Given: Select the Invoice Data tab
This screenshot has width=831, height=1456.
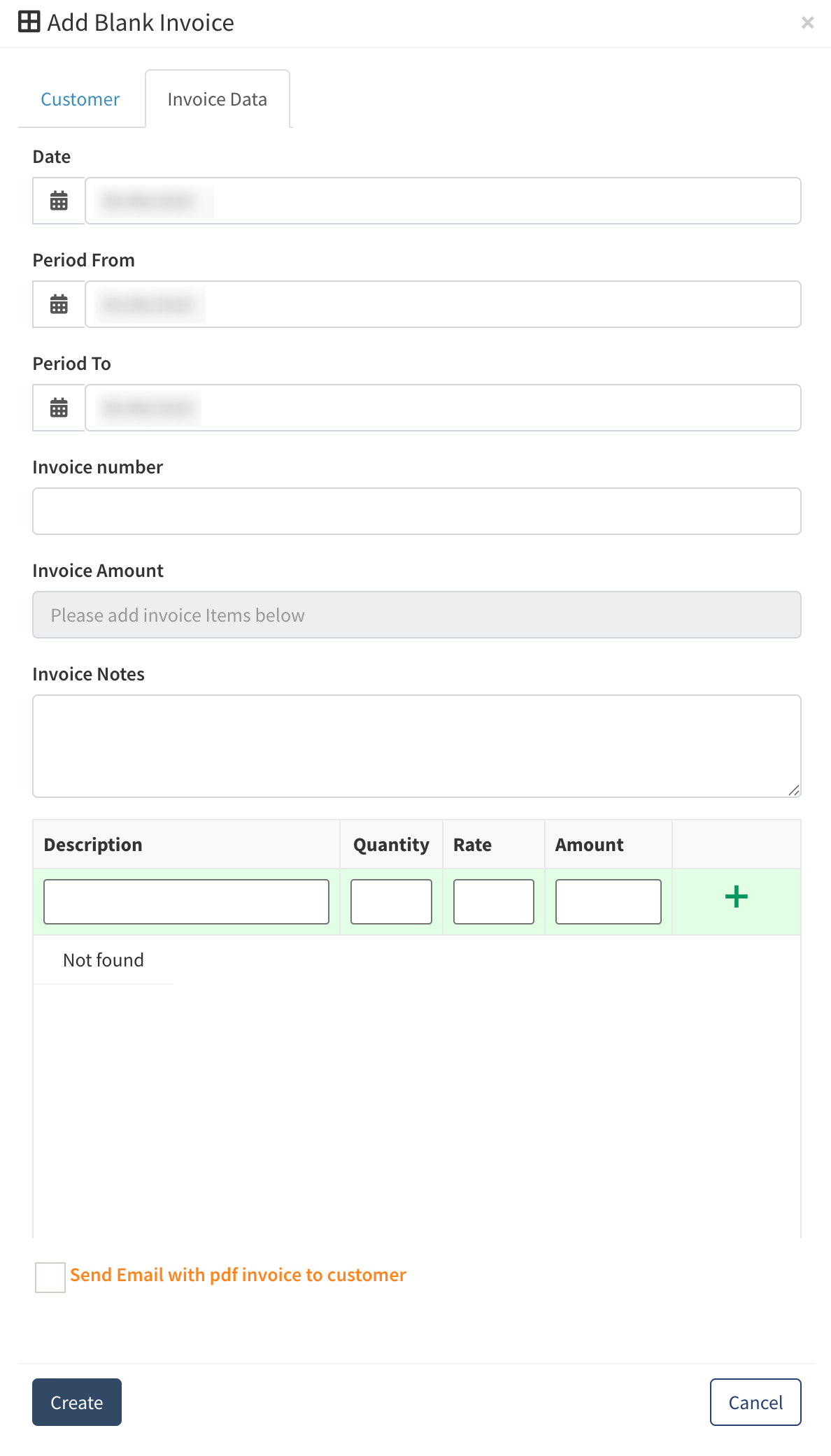Looking at the screenshot, I should point(217,100).
